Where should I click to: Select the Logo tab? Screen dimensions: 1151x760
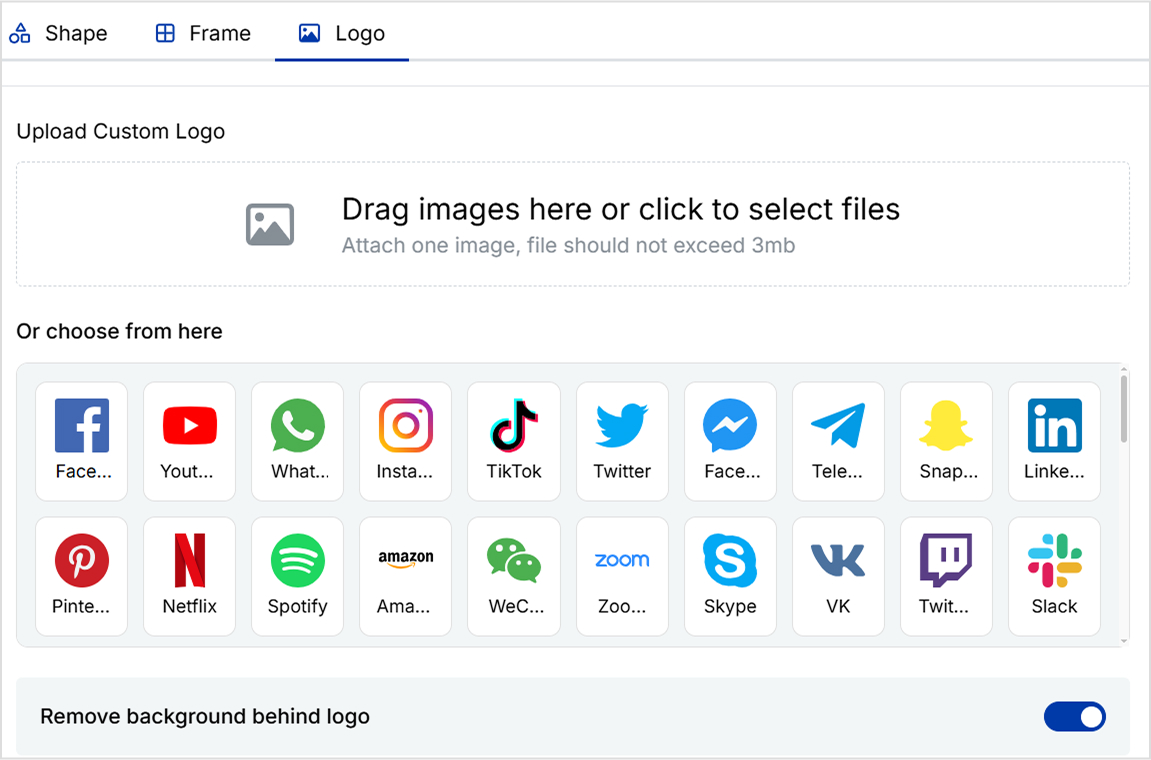pyautogui.click(x=342, y=33)
